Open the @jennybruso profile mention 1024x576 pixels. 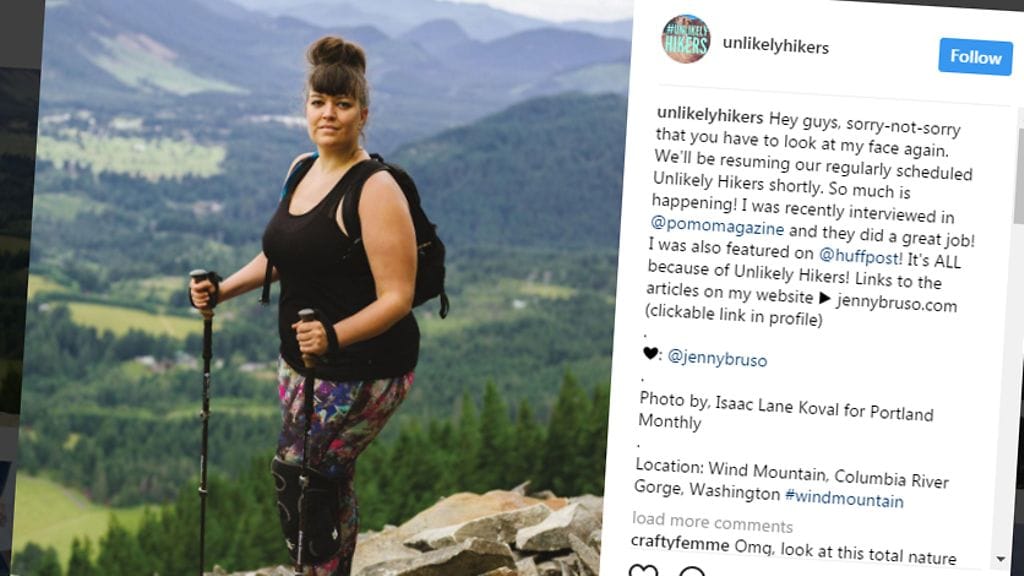(717, 358)
